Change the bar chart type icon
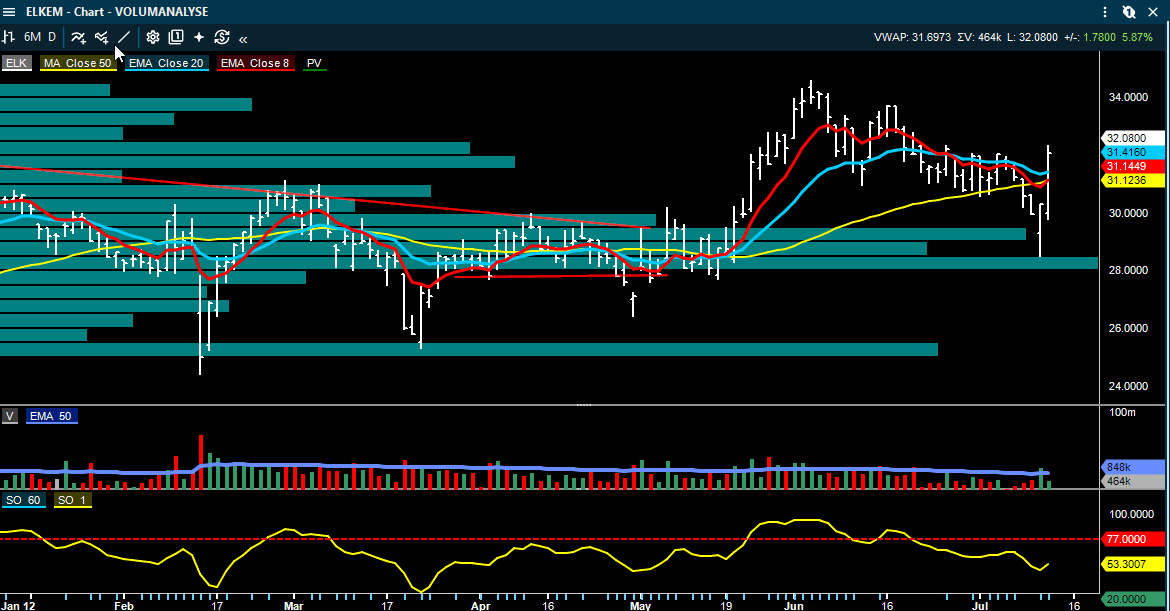This screenshot has width=1170, height=611. click(x=9, y=37)
